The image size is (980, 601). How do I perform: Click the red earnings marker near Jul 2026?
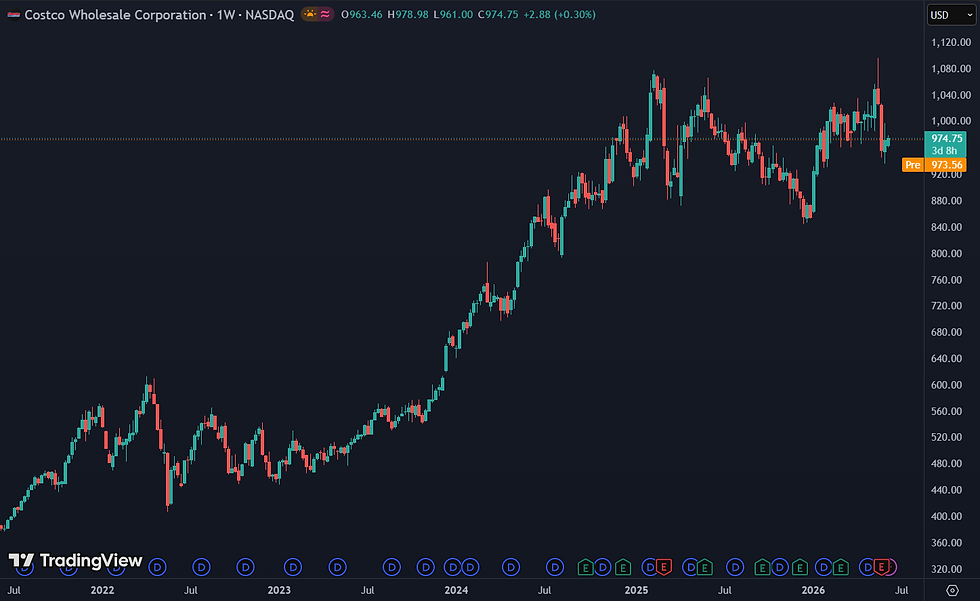coord(881,567)
